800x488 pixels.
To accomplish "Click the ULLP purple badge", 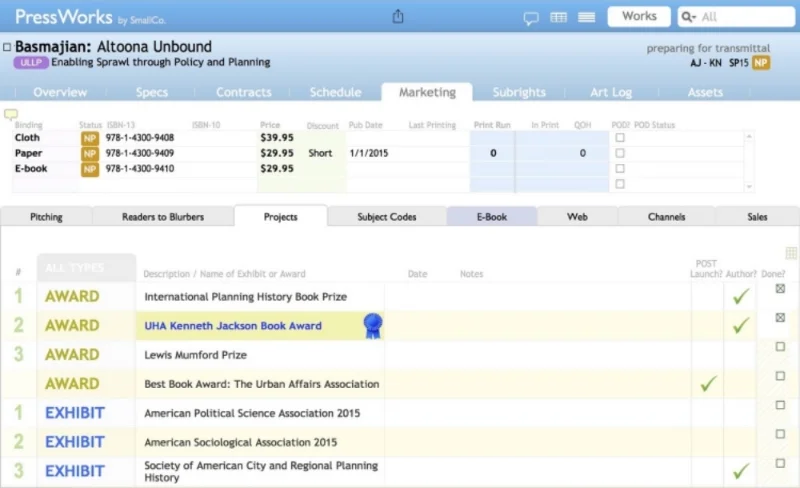I will 31,62.
